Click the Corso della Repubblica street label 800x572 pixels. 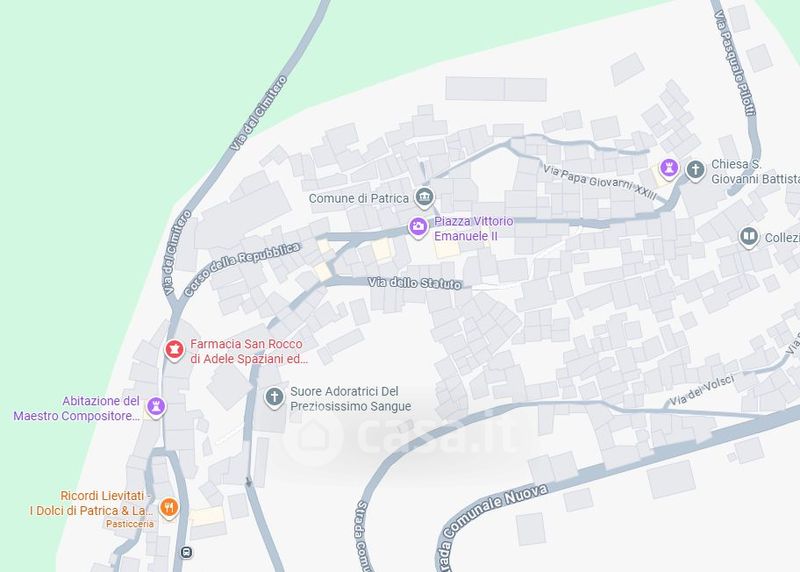[x=242, y=269]
